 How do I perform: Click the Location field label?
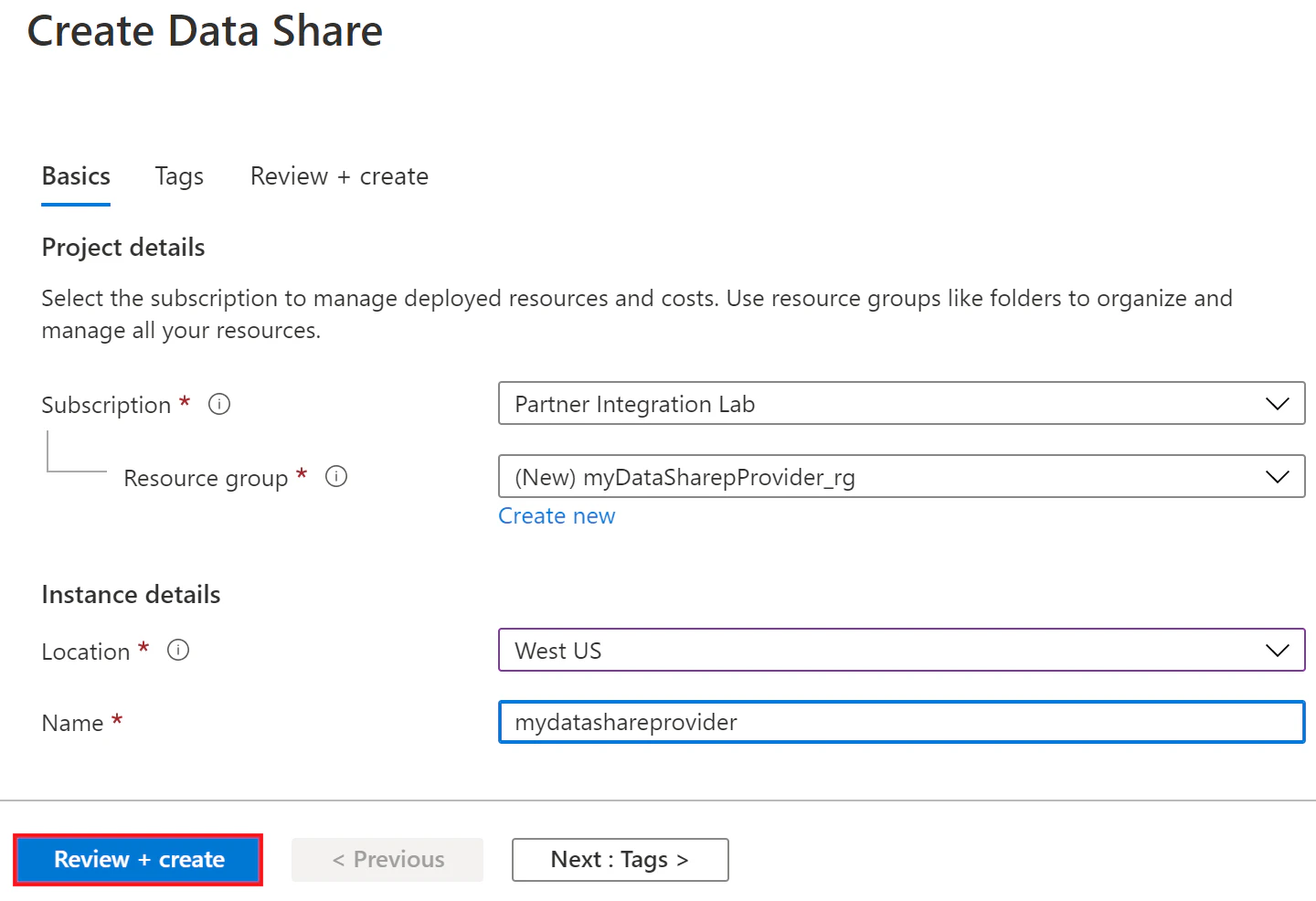86,652
